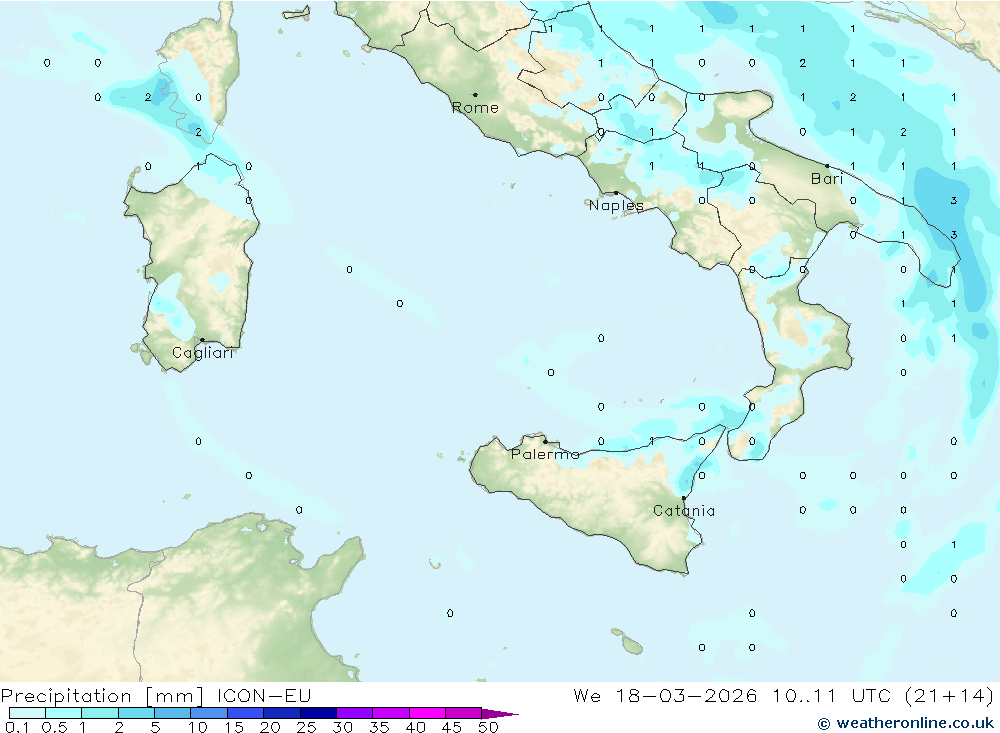Click the Palermo location dot marker
The image size is (1000, 733).
545,441
